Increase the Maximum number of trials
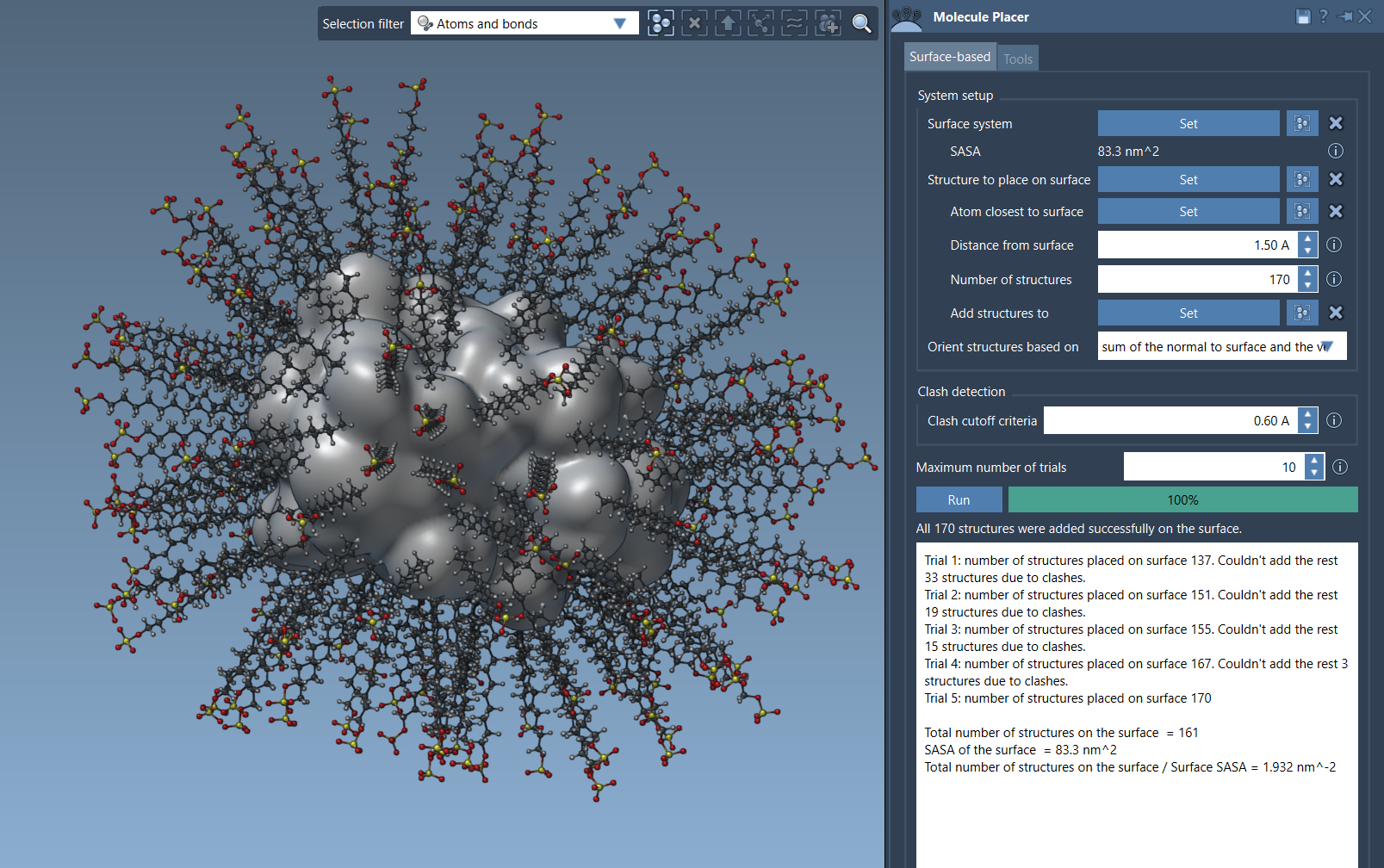The image size is (1384, 868). pos(1314,461)
